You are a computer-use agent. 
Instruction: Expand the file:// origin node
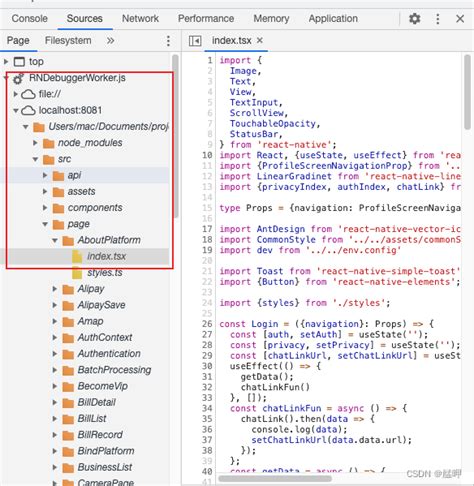pyautogui.click(x=15, y=94)
